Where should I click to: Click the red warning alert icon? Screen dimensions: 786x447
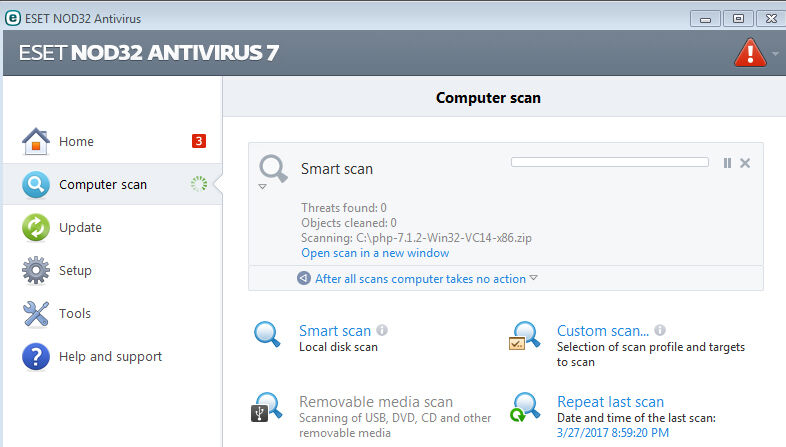point(750,53)
